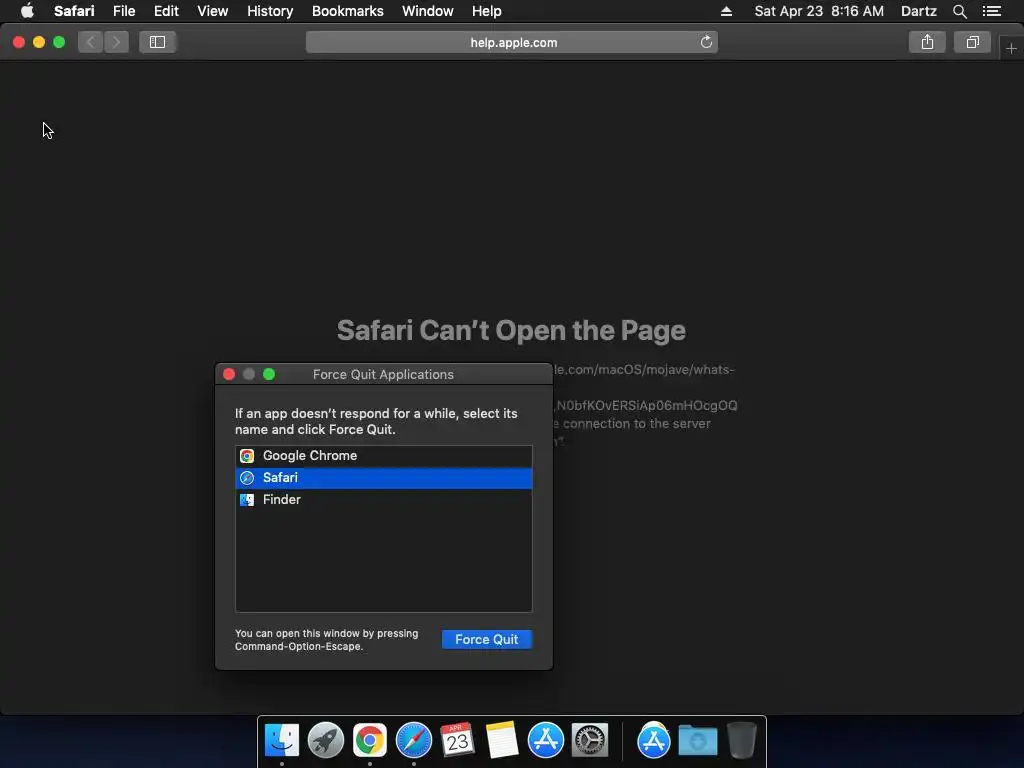
Task: Open the Apple menu
Action: 27,11
